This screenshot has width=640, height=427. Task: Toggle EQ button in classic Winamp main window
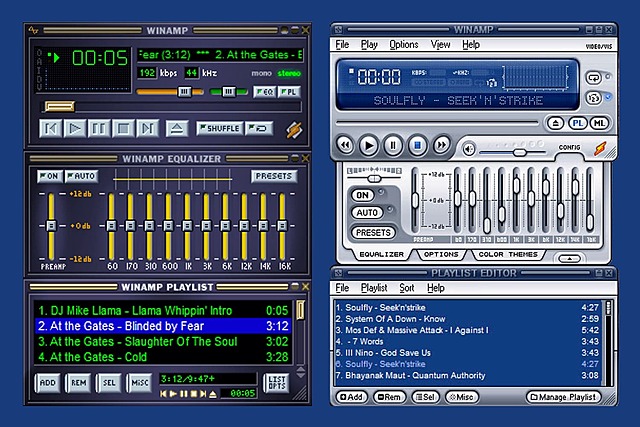pyautogui.click(x=264, y=92)
